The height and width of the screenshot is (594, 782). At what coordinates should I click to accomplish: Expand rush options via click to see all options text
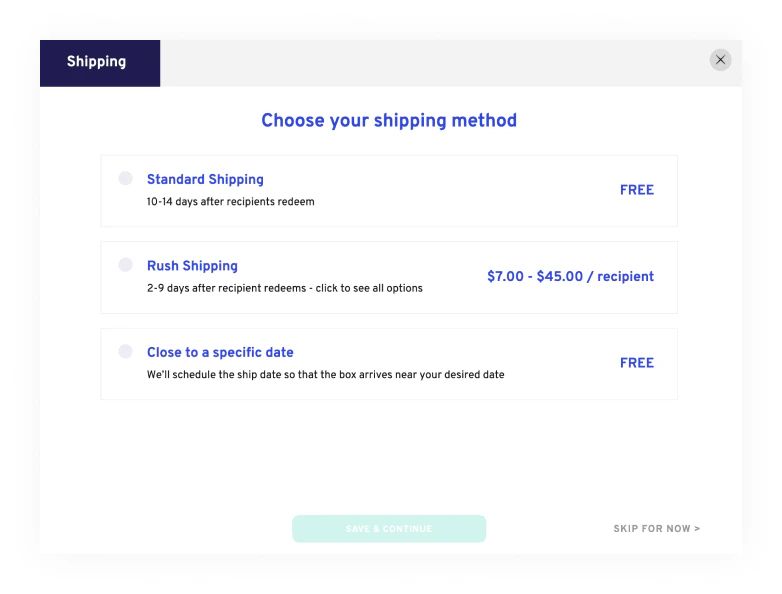point(369,288)
